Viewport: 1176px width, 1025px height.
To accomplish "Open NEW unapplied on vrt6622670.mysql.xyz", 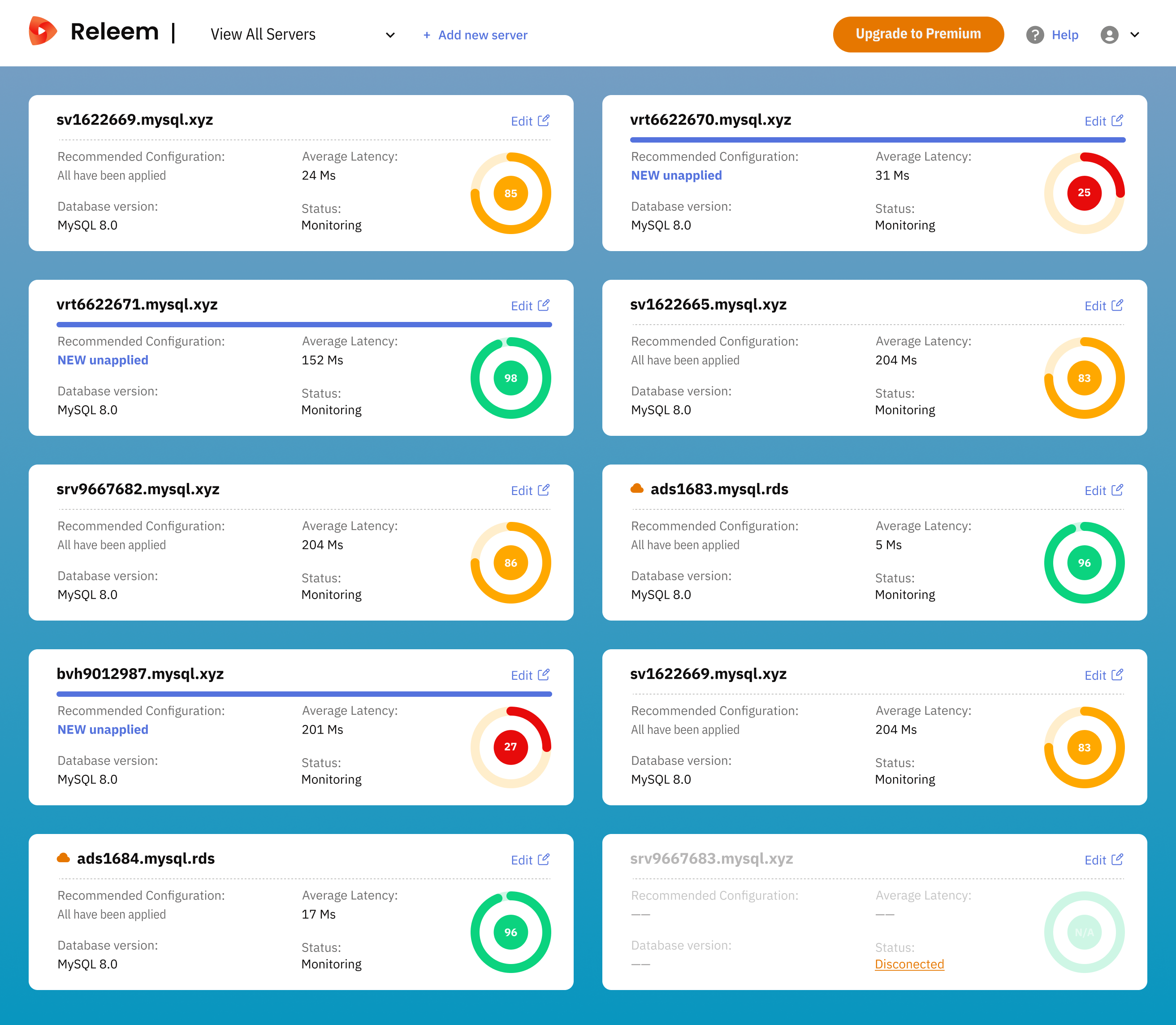I will pyautogui.click(x=676, y=176).
